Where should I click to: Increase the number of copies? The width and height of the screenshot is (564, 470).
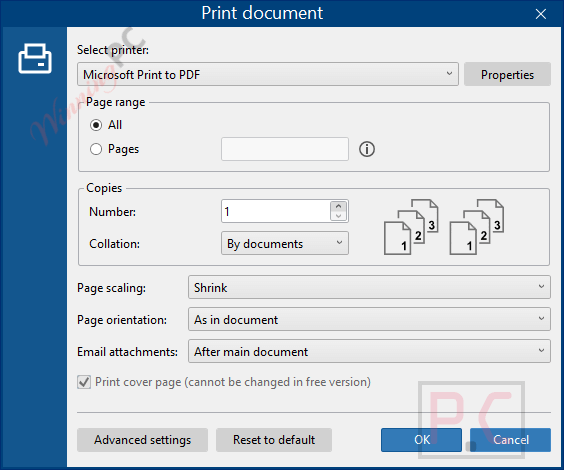point(338,206)
